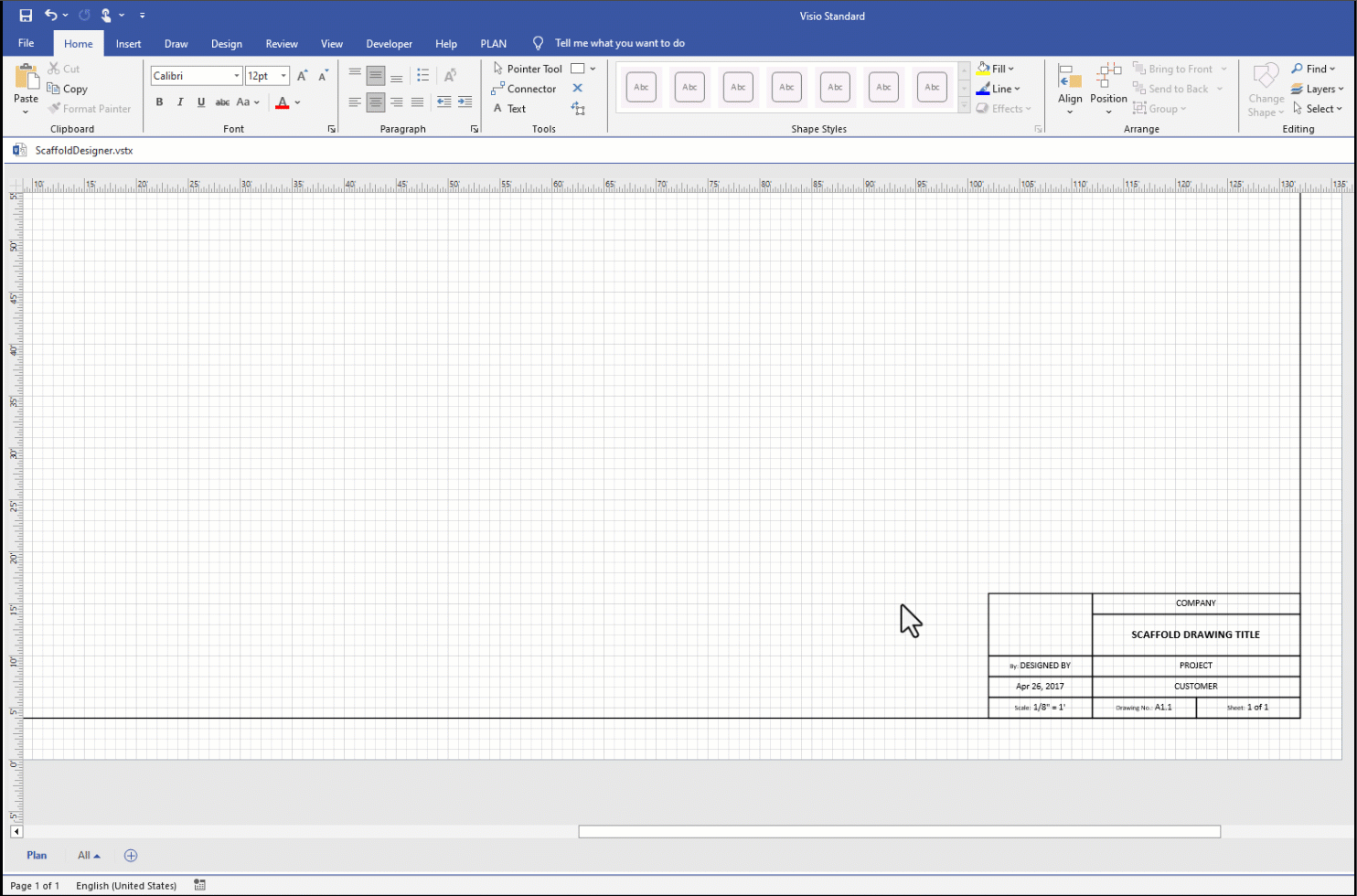The image size is (1357, 896).
Task: Click the Increase Indent icon
Action: point(465,102)
